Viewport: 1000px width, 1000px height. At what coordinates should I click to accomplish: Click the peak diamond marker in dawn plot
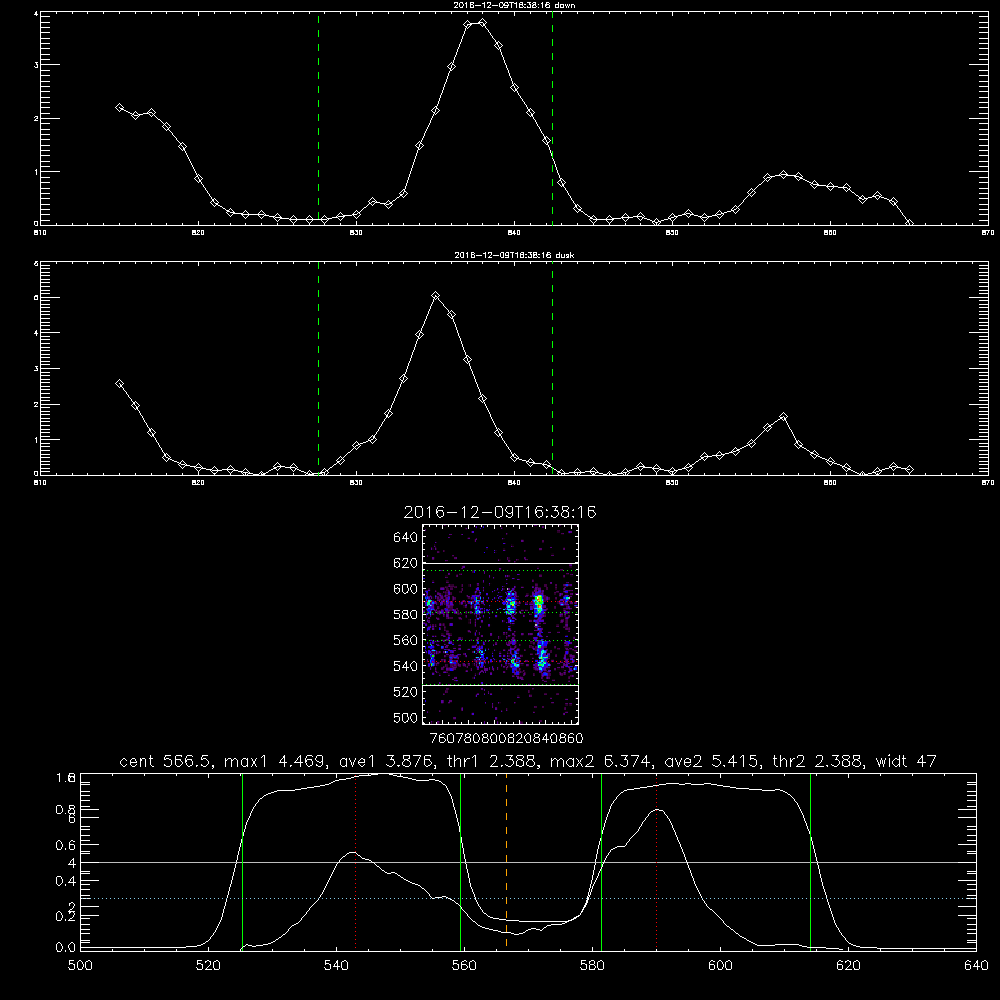(483, 22)
